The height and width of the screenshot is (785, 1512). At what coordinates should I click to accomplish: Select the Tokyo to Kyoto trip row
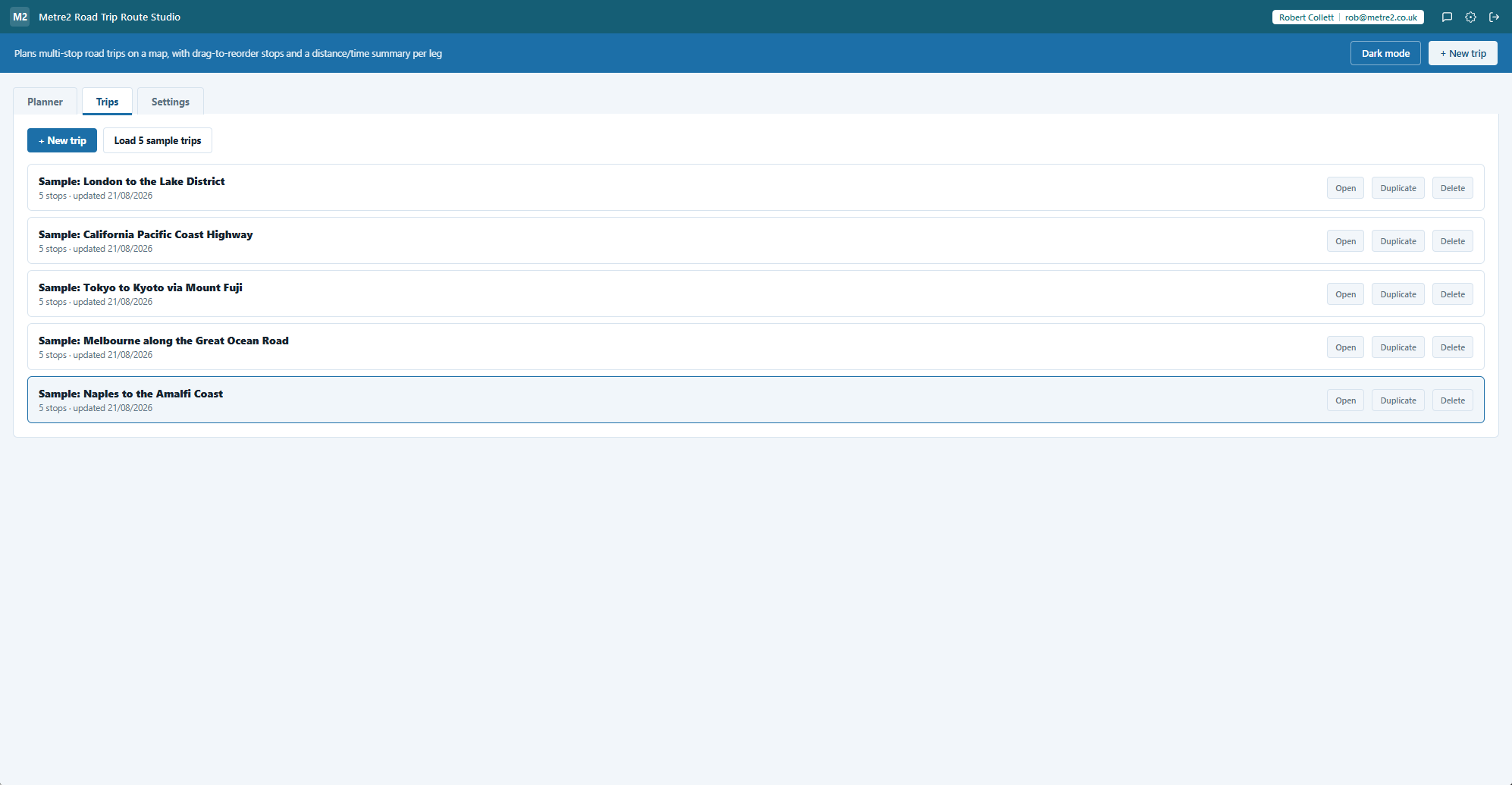tap(755, 294)
